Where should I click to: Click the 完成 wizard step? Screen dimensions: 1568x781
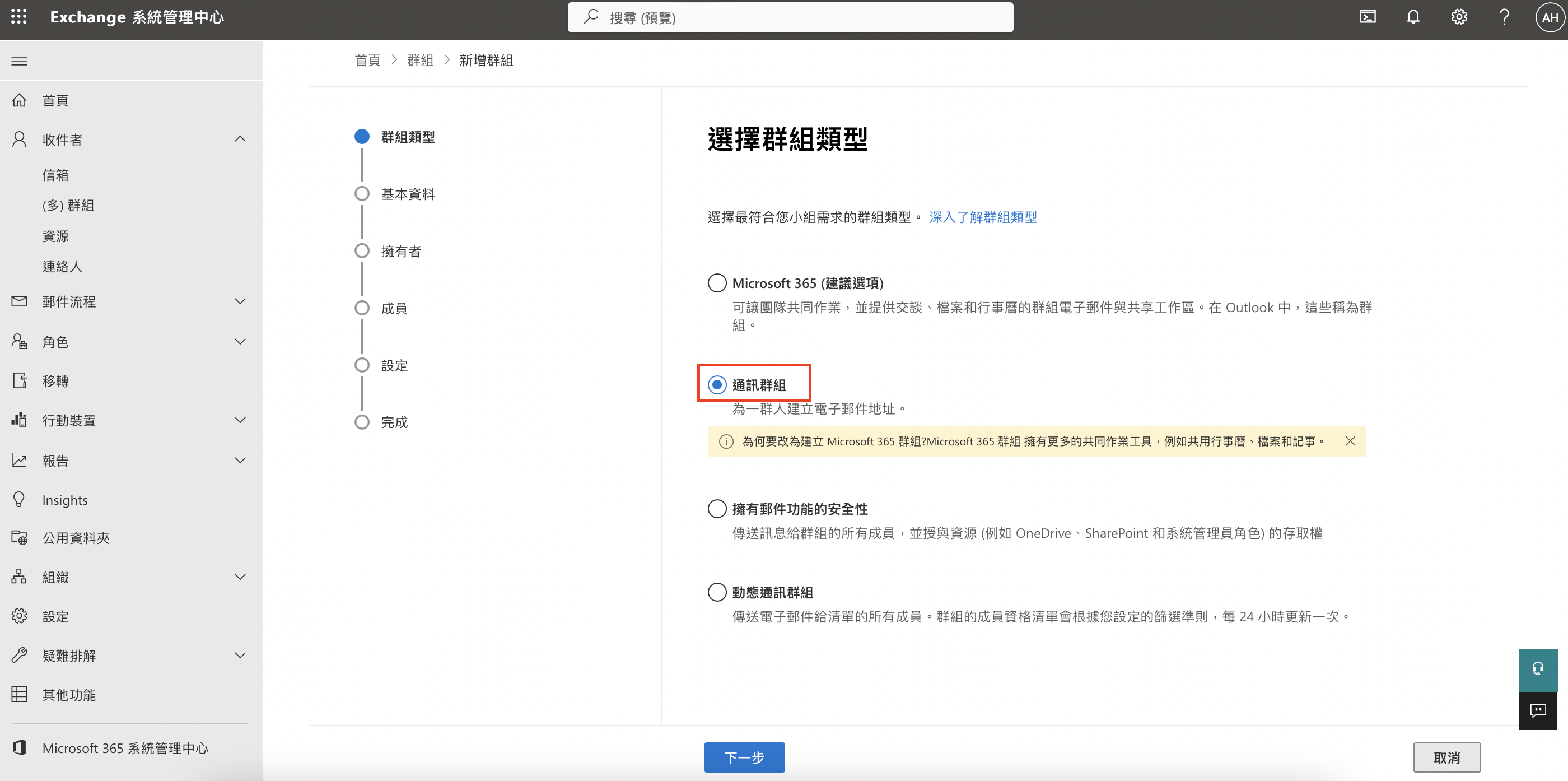(x=394, y=422)
